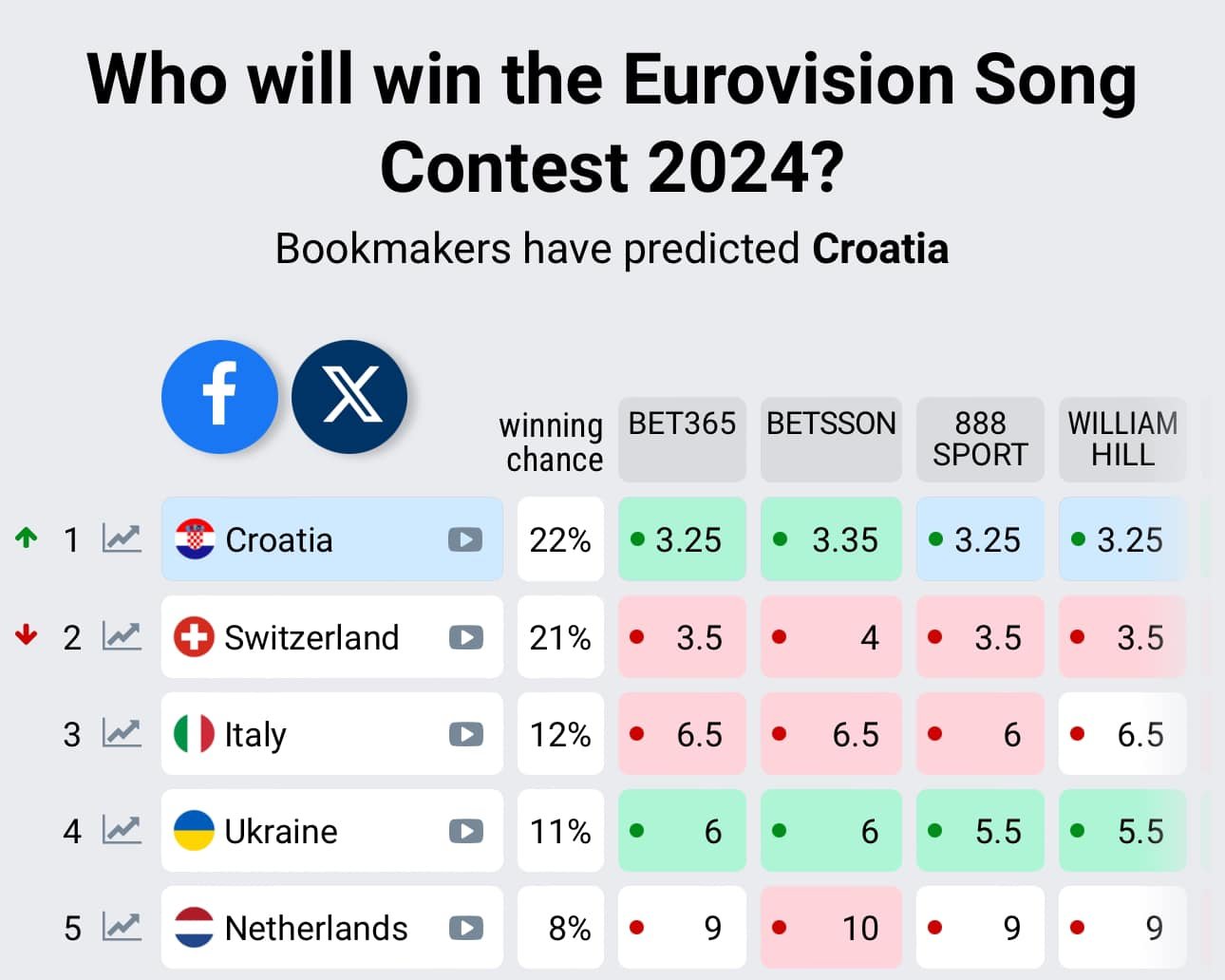Select the BET365 column header

682,439
